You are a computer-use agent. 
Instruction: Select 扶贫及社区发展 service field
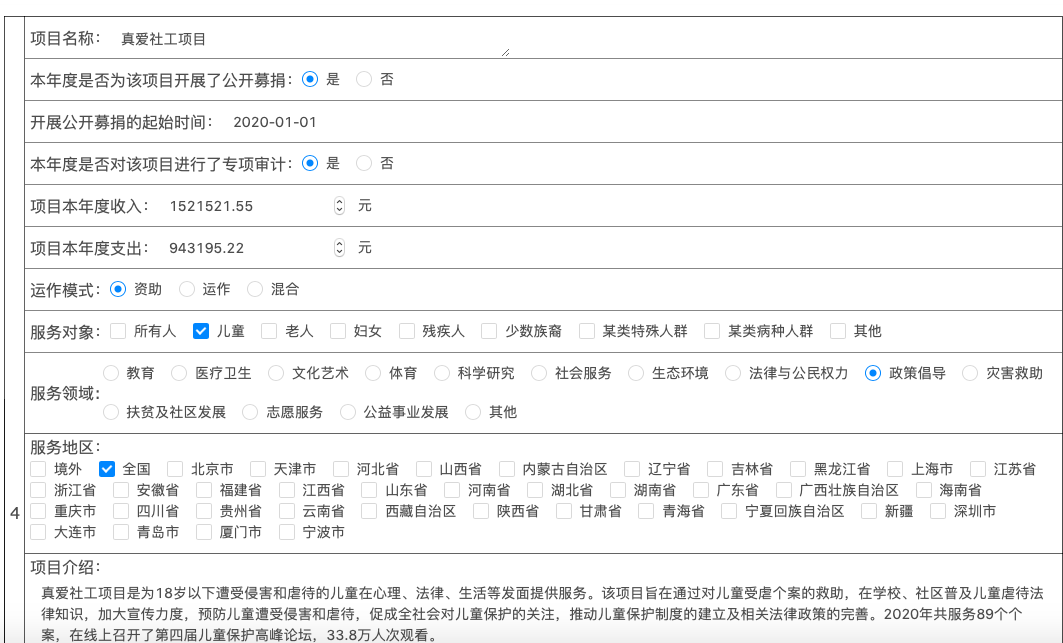pyautogui.click(x=111, y=412)
